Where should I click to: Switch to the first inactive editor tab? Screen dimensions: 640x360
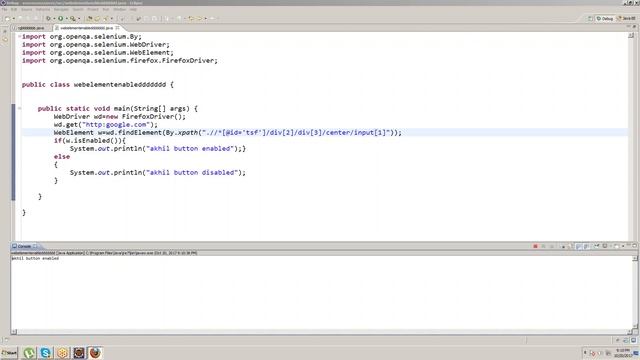31,28
